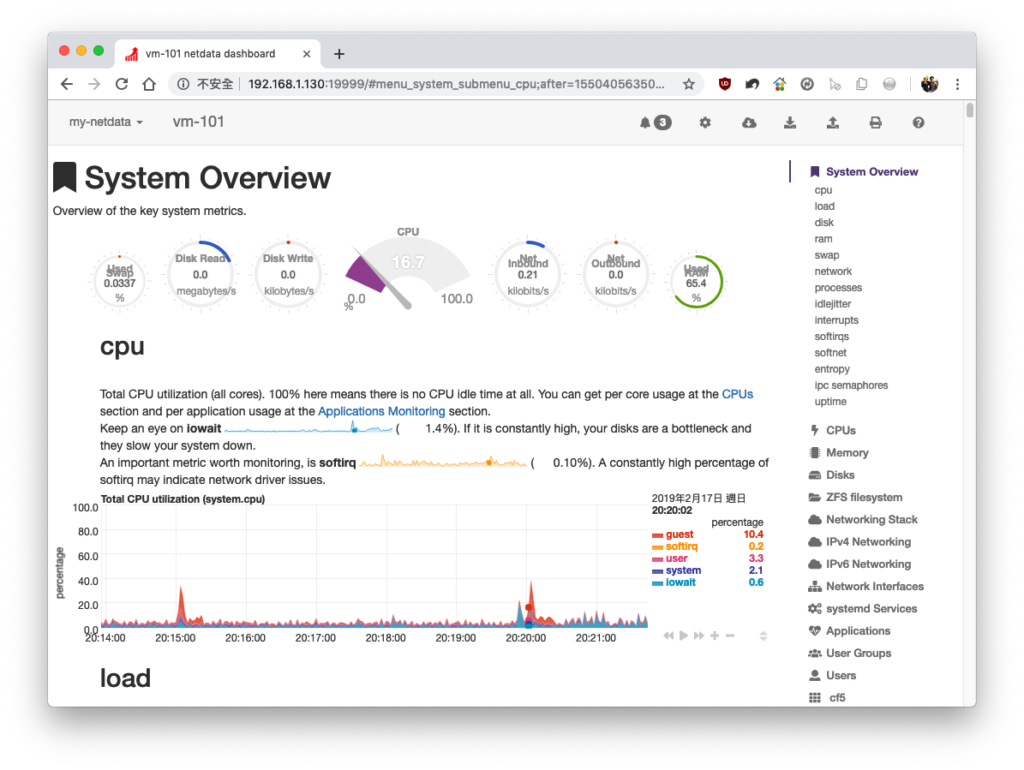The image size is (1024, 770).
Task: Open the my-netdata dropdown menu
Action: pos(106,122)
